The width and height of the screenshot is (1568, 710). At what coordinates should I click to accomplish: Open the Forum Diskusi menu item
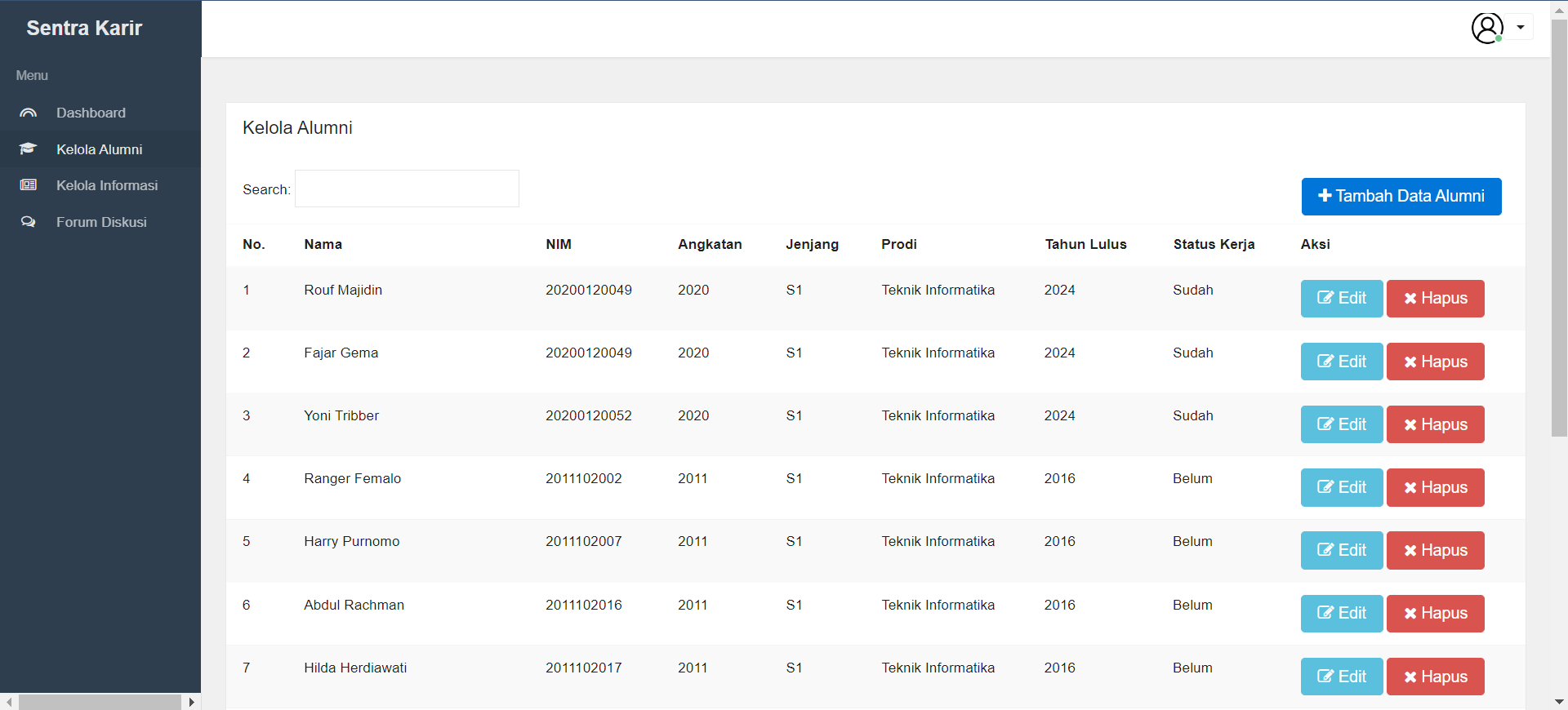[x=101, y=222]
